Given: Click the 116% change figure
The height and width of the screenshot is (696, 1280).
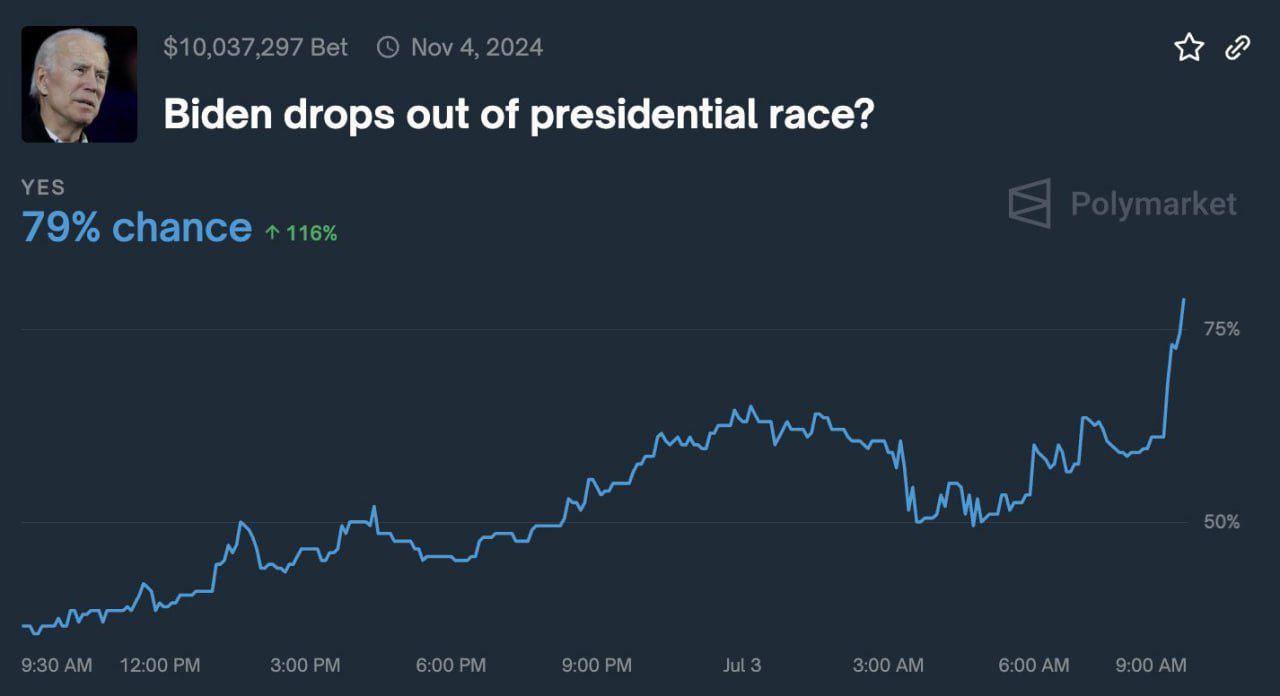Looking at the screenshot, I should pos(311,233).
